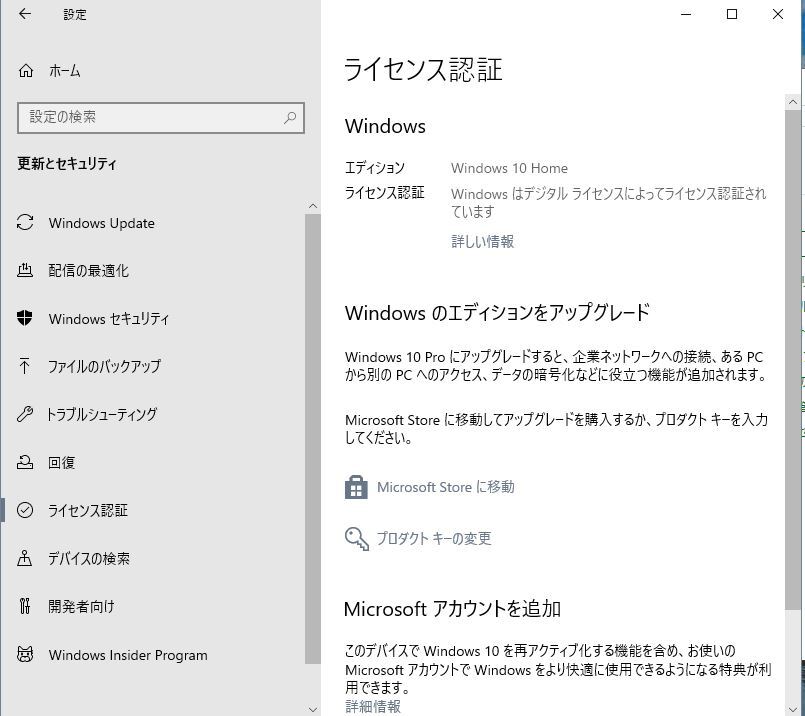Screen dimensions: 805x716
Task: Focus the 設定の検索 search field
Action: 161,118
